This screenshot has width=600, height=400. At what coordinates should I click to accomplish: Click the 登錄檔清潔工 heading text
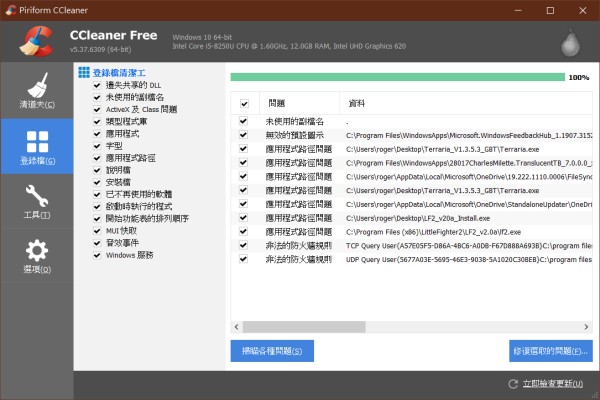(119, 73)
